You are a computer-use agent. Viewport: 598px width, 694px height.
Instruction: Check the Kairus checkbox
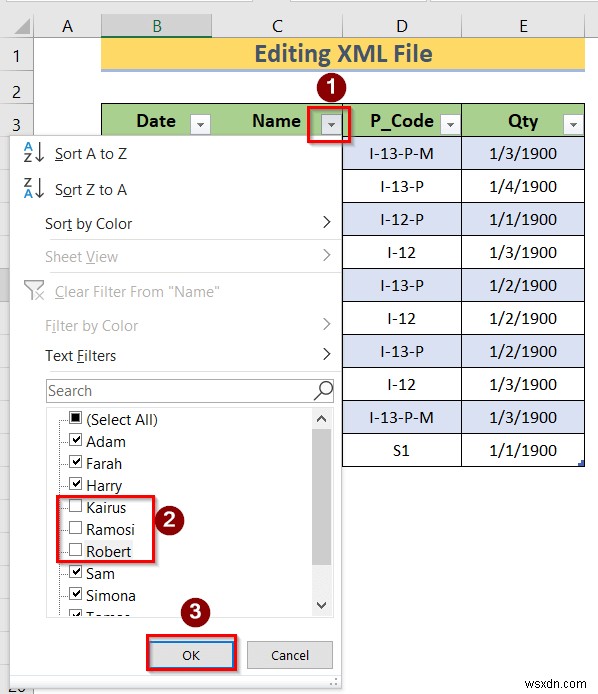[76, 506]
